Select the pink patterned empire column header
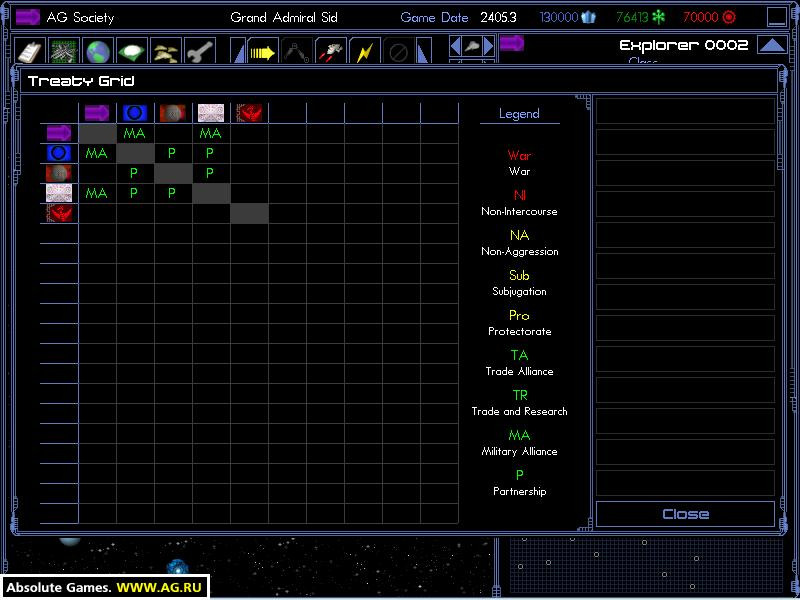Viewport: 800px width, 600px height. pos(211,113)
